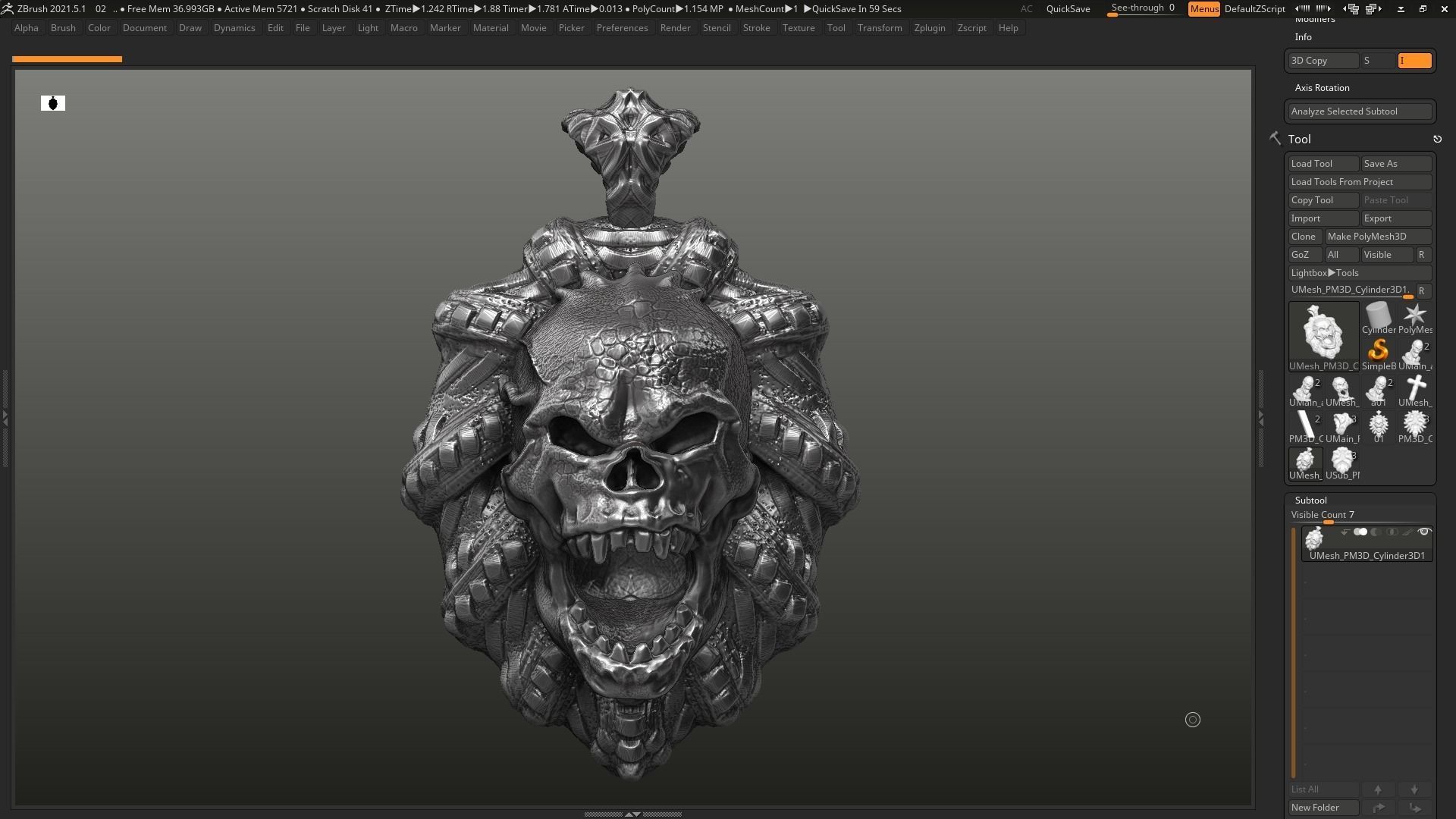The width and height of the screenshot is (1456, 819).
Task: Select the cross-shaped UMesh tool thumbnail
Action: 1414,391
